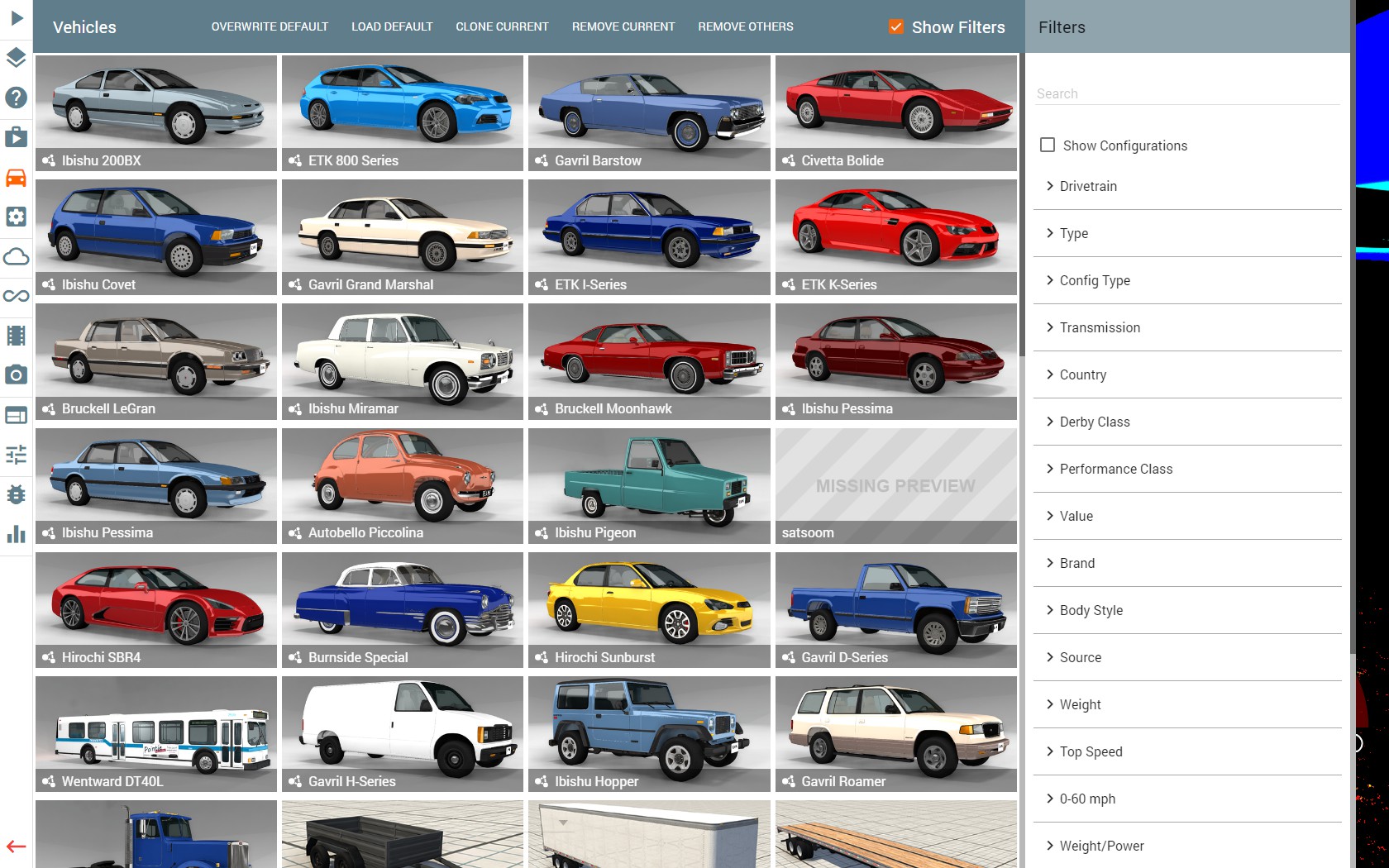
Task: Select the Gavril H-Series van thumbnail
Action: 403,734
